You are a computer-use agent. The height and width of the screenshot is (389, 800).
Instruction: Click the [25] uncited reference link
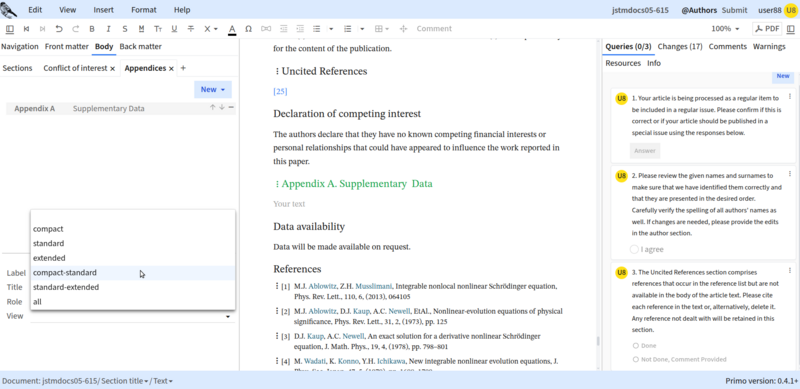[x=280, y=91]
